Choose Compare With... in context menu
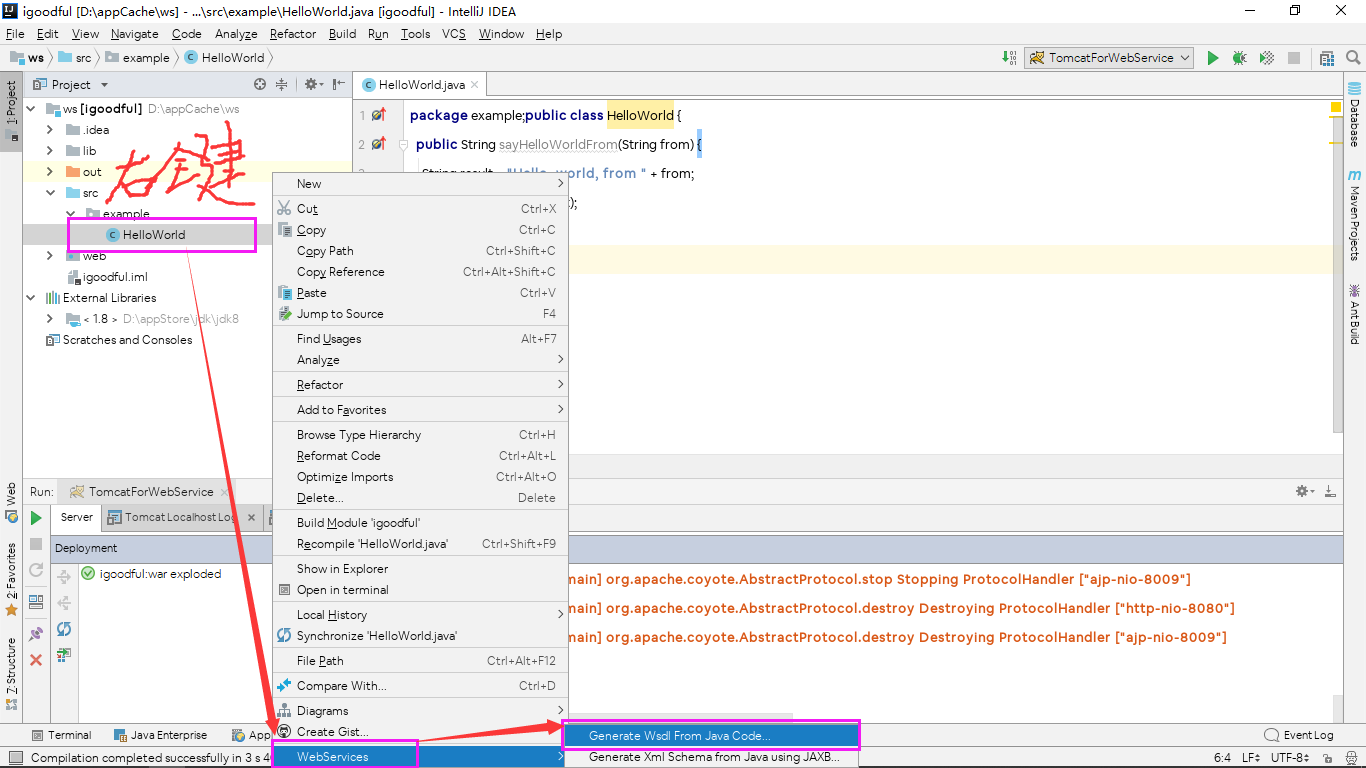The image size is (1366, 768). (x=420, y=686)
